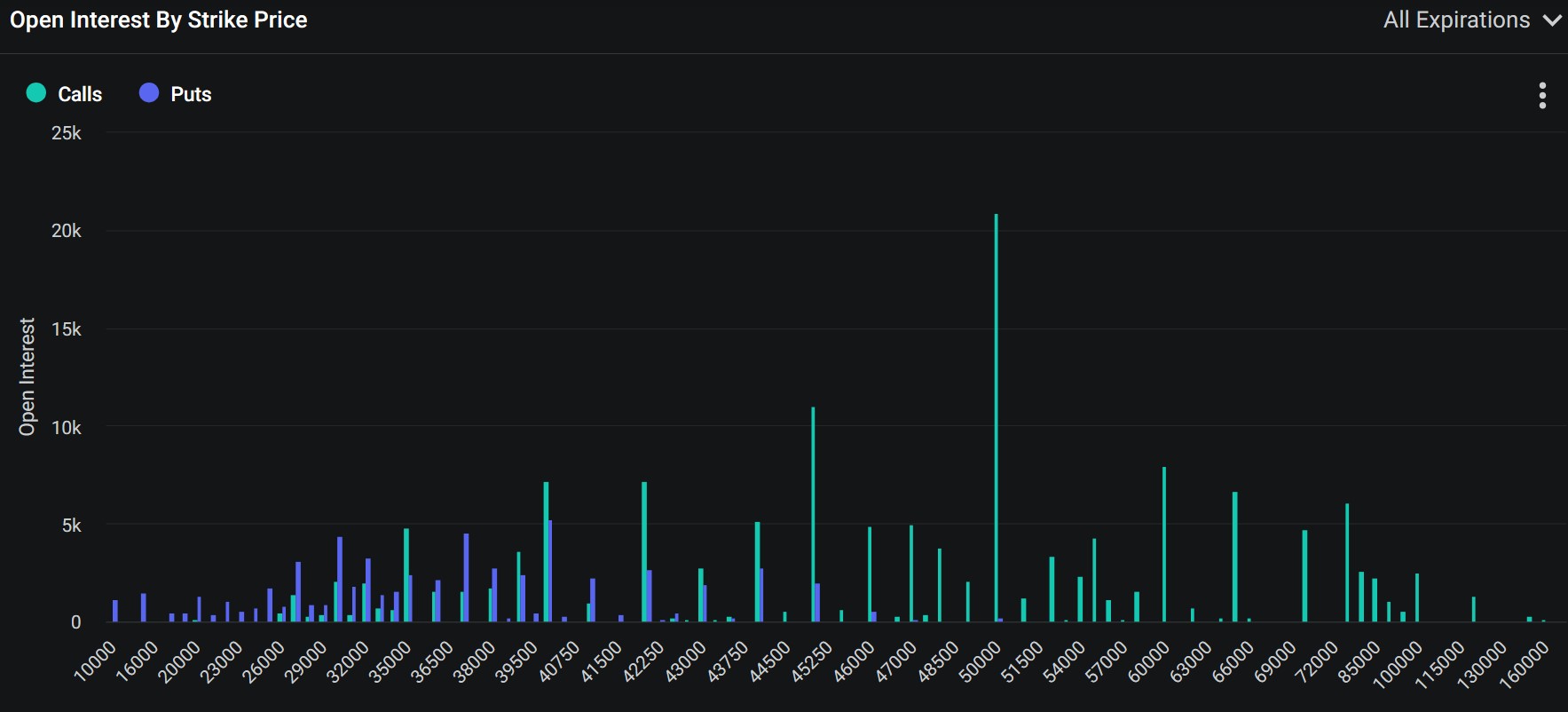Screen dimensions: 1568x712
Task: Click the vertical Open Interest axis title
Action: click(x=28, y=376)
